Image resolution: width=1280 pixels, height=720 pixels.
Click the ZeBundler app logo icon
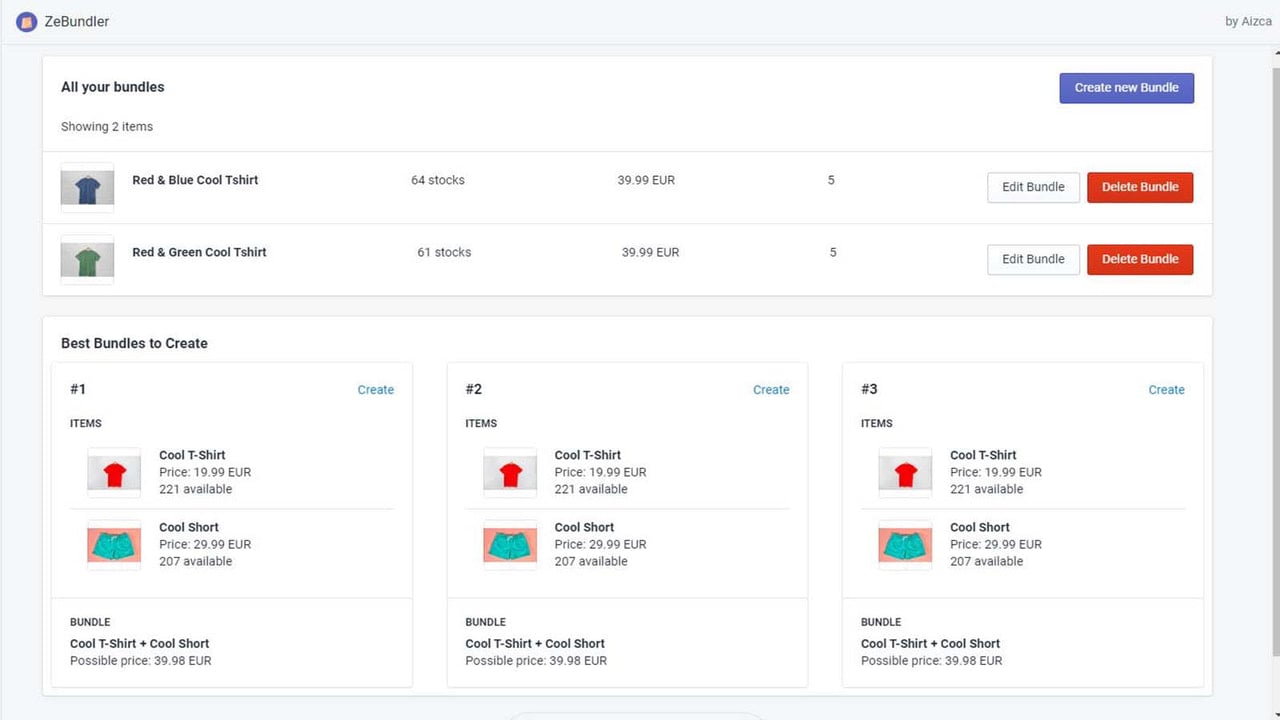[27, 21]
